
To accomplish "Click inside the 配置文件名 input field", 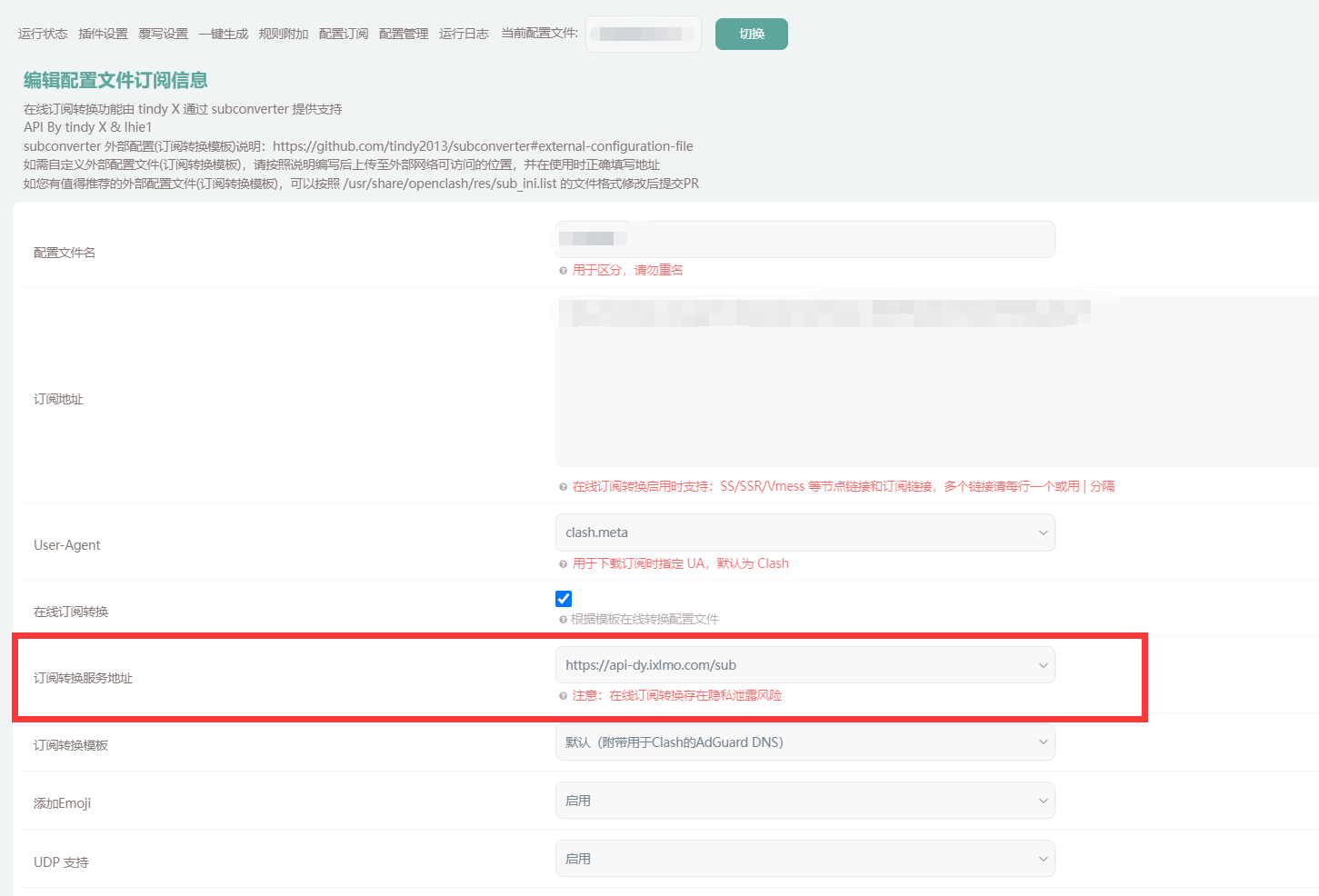I will [x=804, y=239].
